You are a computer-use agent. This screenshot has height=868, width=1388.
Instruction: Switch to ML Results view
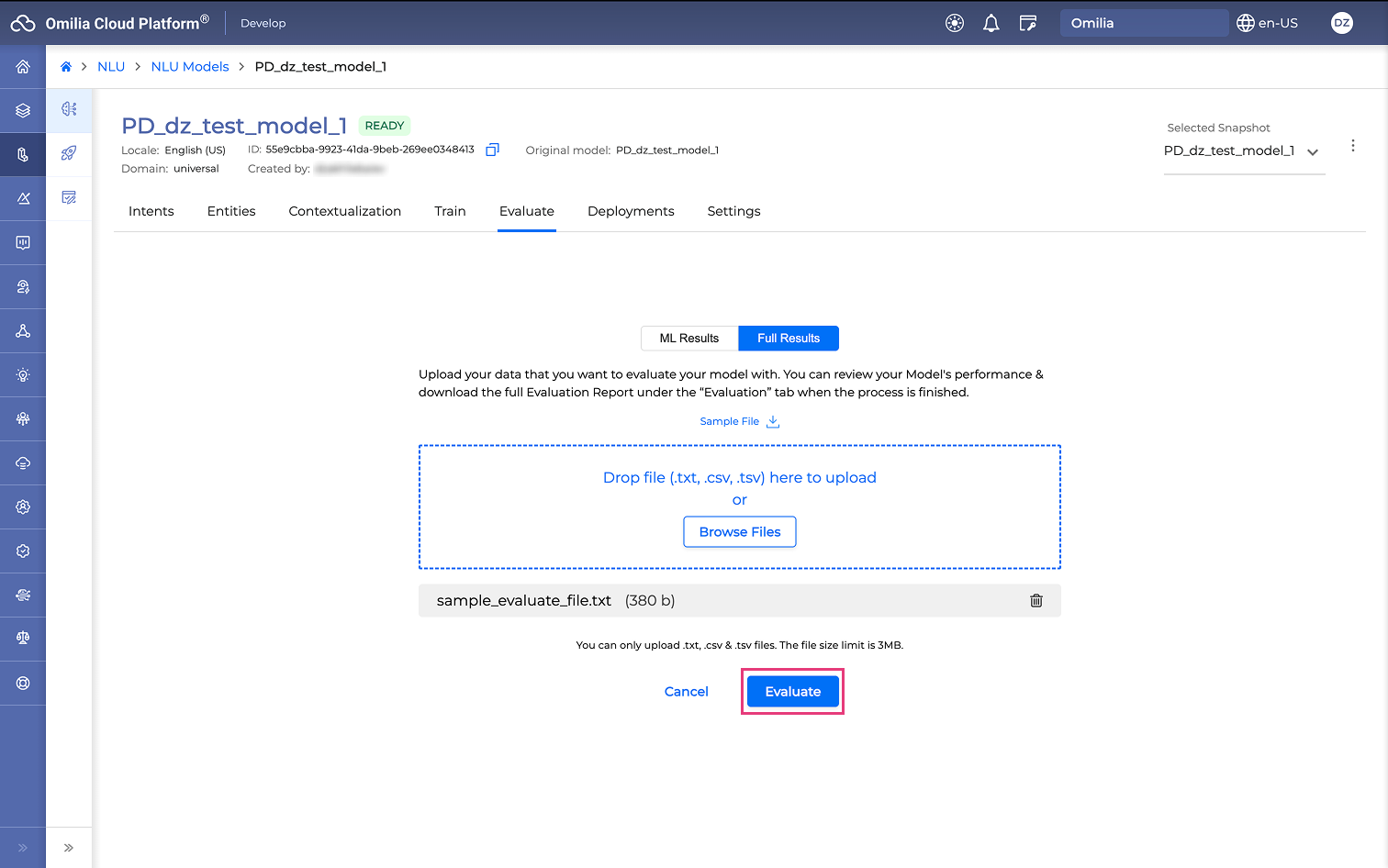pyautogui.click(x=688, y=339)
